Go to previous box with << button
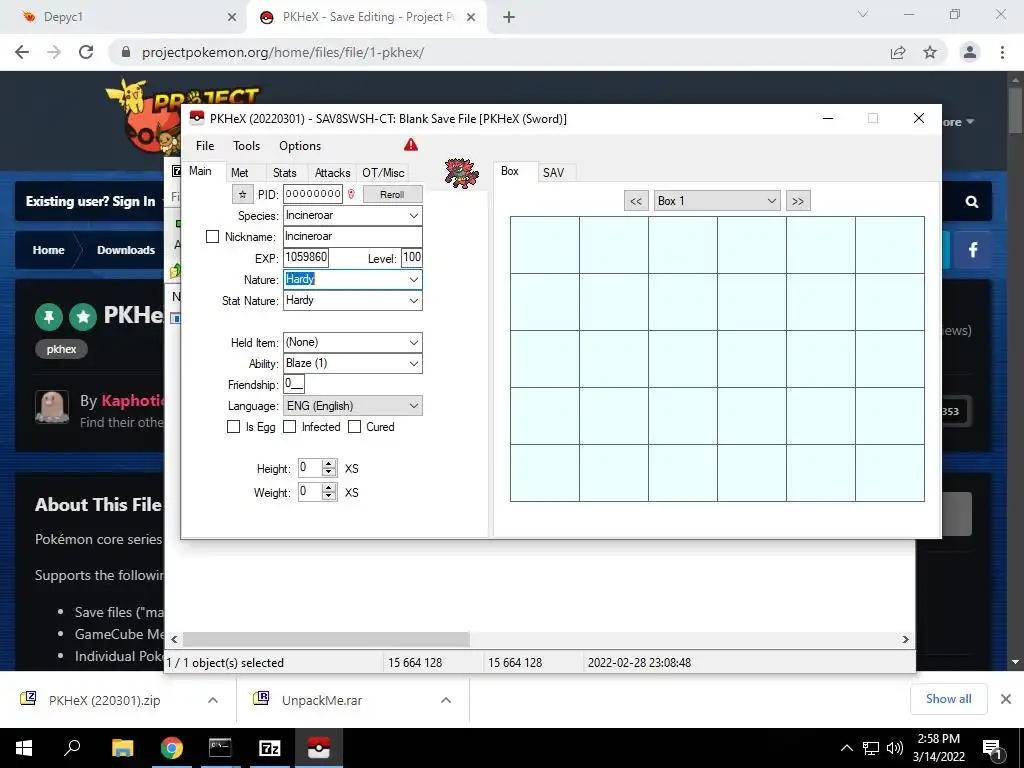The image size is (1024, 768). click(x=636, y=201)
